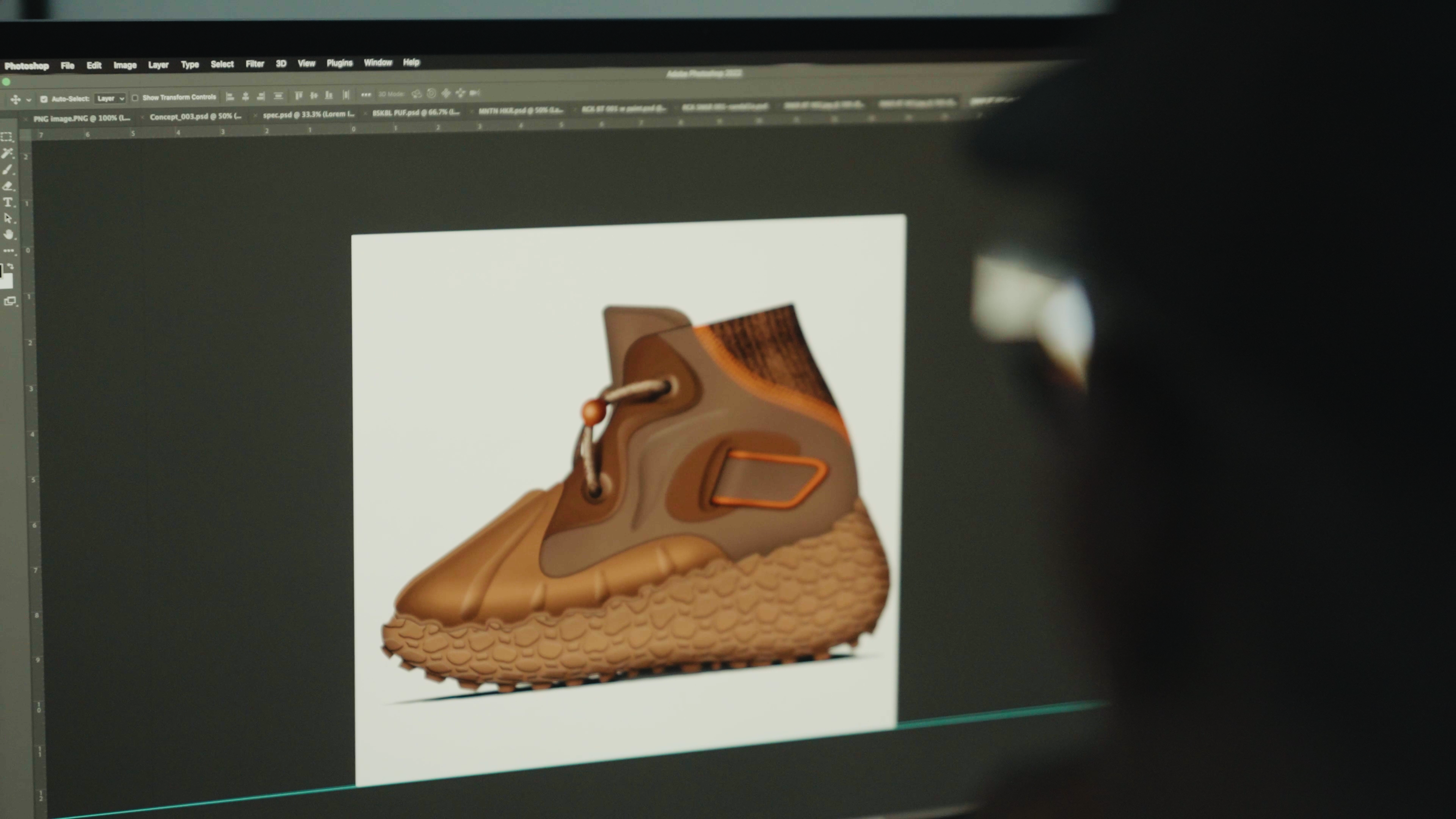Select the Rectangular Marquee tool

(7, 137)
